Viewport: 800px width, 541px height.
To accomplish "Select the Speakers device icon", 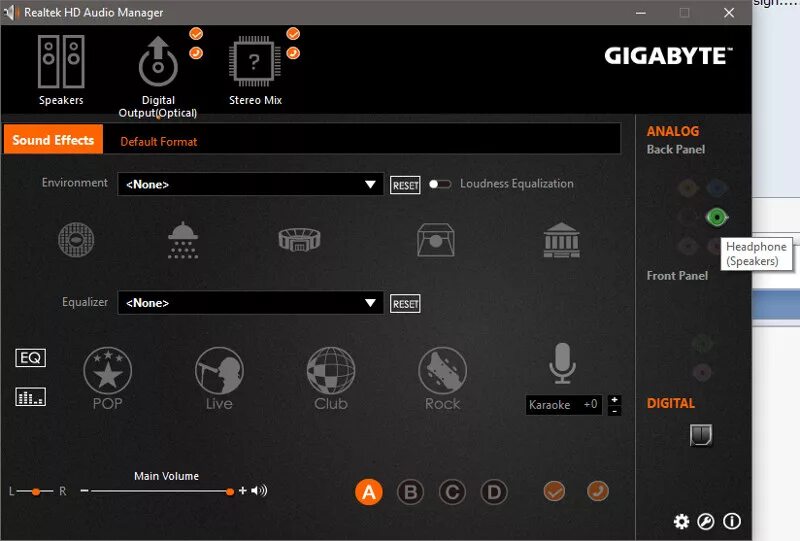I will pyautogui.click(x=61, y=62).
